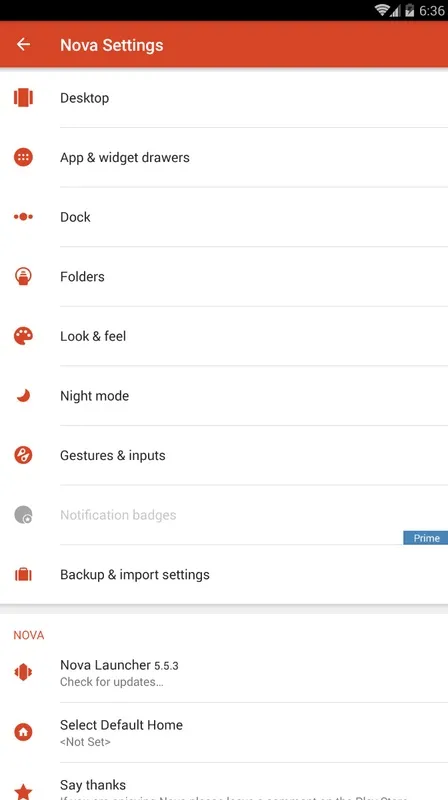Select the Dock icon with three dots
448x800 pixels.
tap(23, 217)
